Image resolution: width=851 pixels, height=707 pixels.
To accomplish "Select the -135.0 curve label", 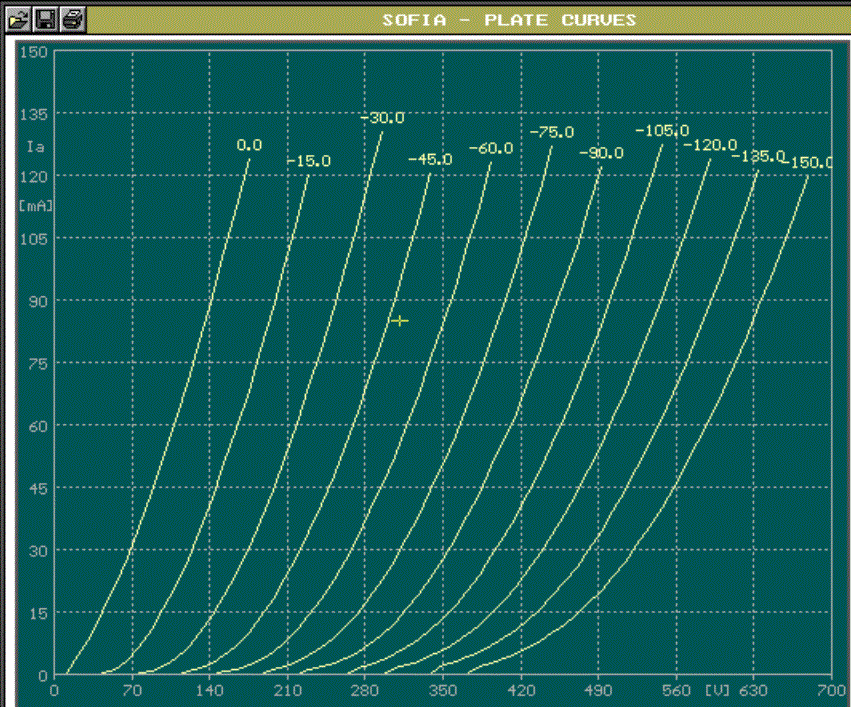I will pyautogui.click(x=758, y=156).
